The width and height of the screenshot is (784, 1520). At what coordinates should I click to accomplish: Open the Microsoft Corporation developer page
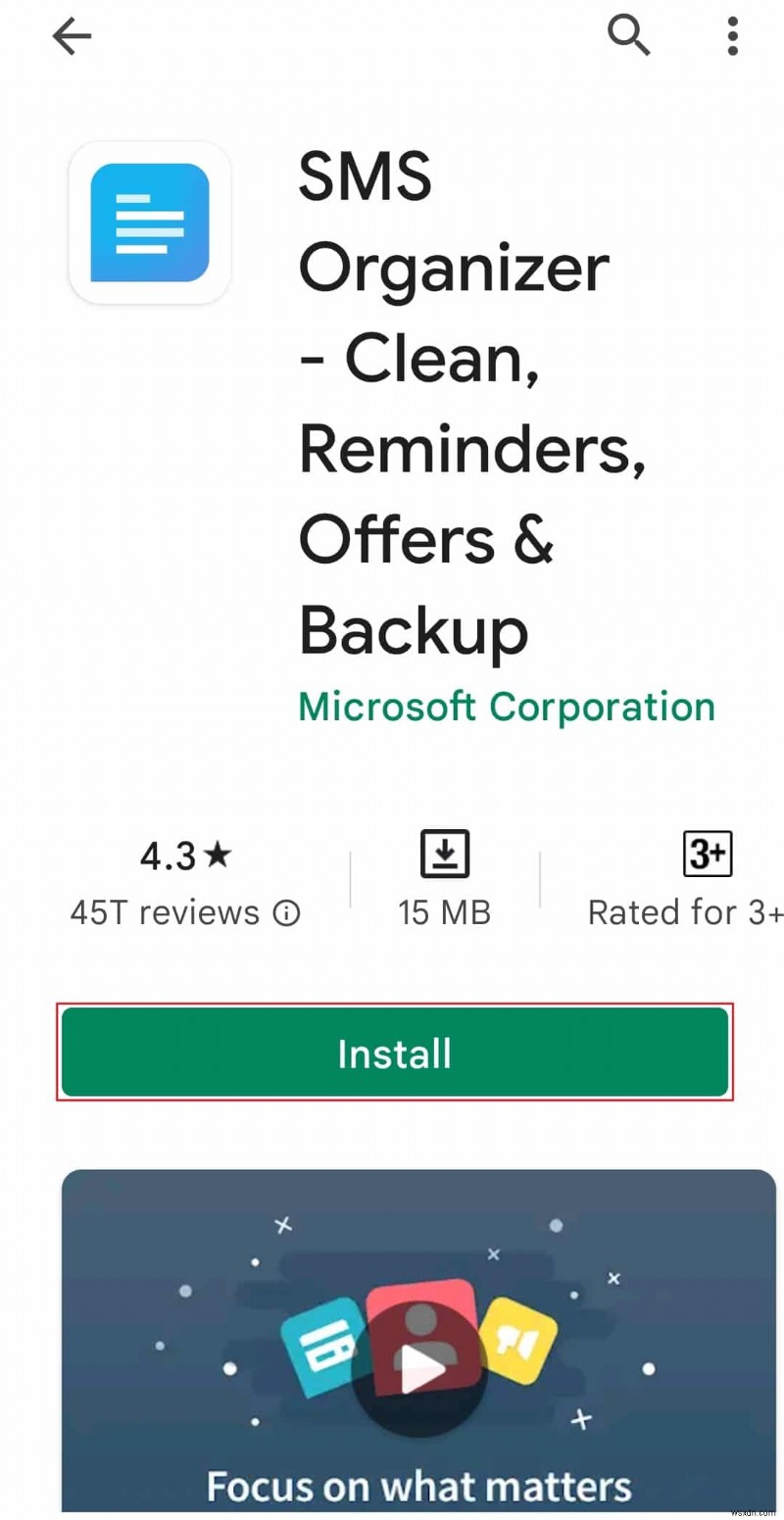506,707
